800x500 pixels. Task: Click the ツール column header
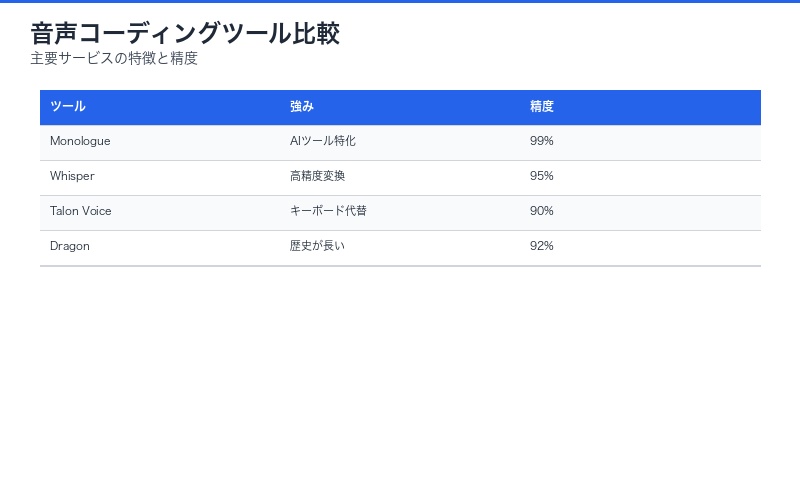pos(68,107)
